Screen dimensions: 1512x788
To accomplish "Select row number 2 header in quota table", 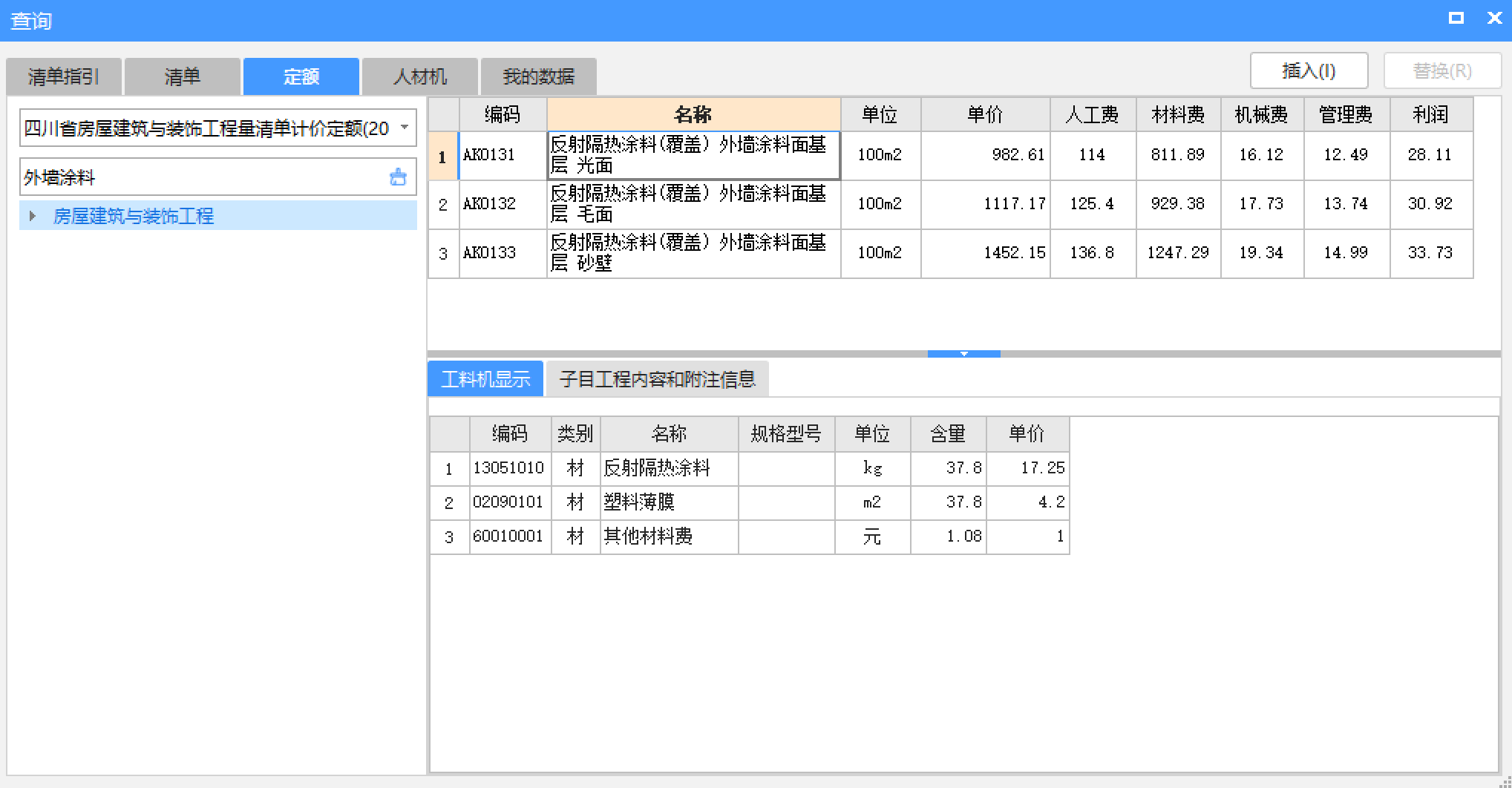I will coord(443,204).
